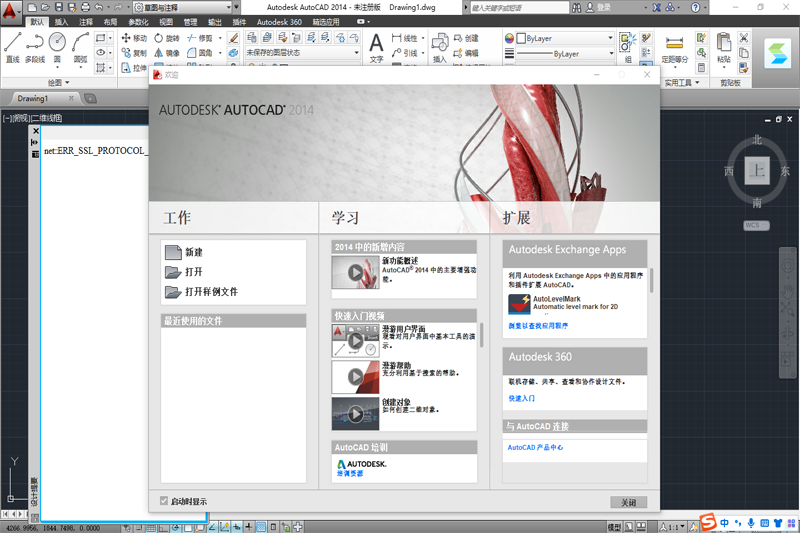Uncheck the 启动时显示 checkbox
The width and height of the screenshot is (800, 533).
(164, 501)
